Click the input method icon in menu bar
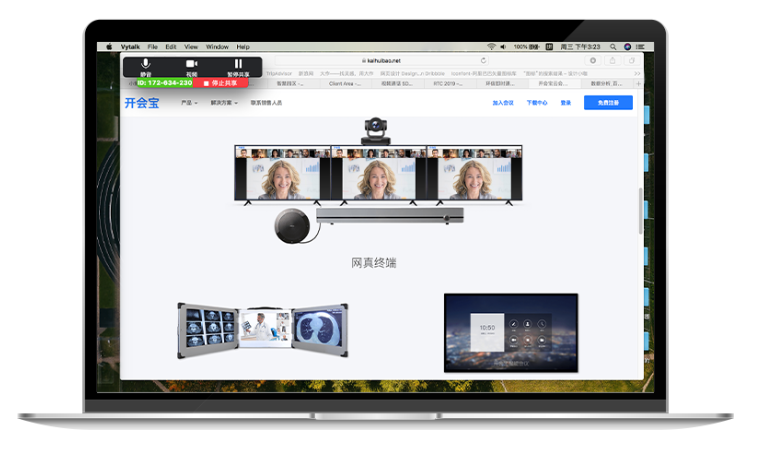 point(549,47)
